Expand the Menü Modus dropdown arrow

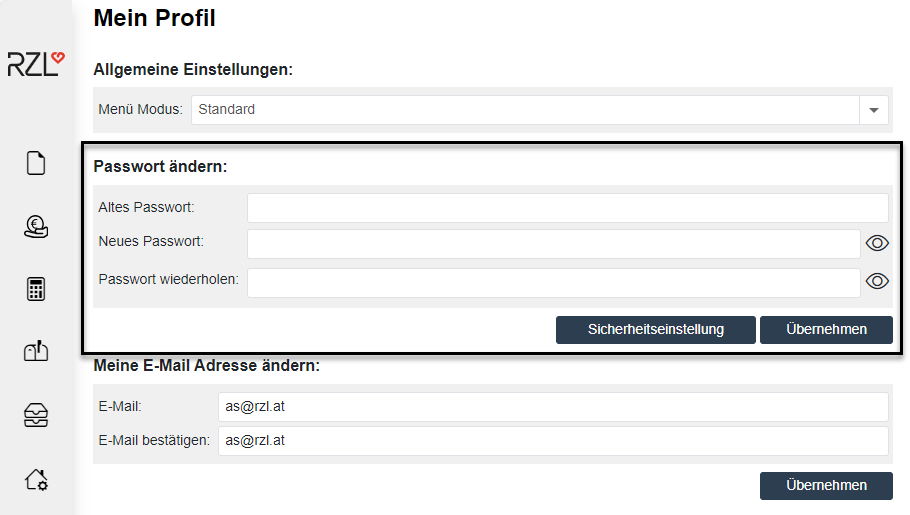874,110
